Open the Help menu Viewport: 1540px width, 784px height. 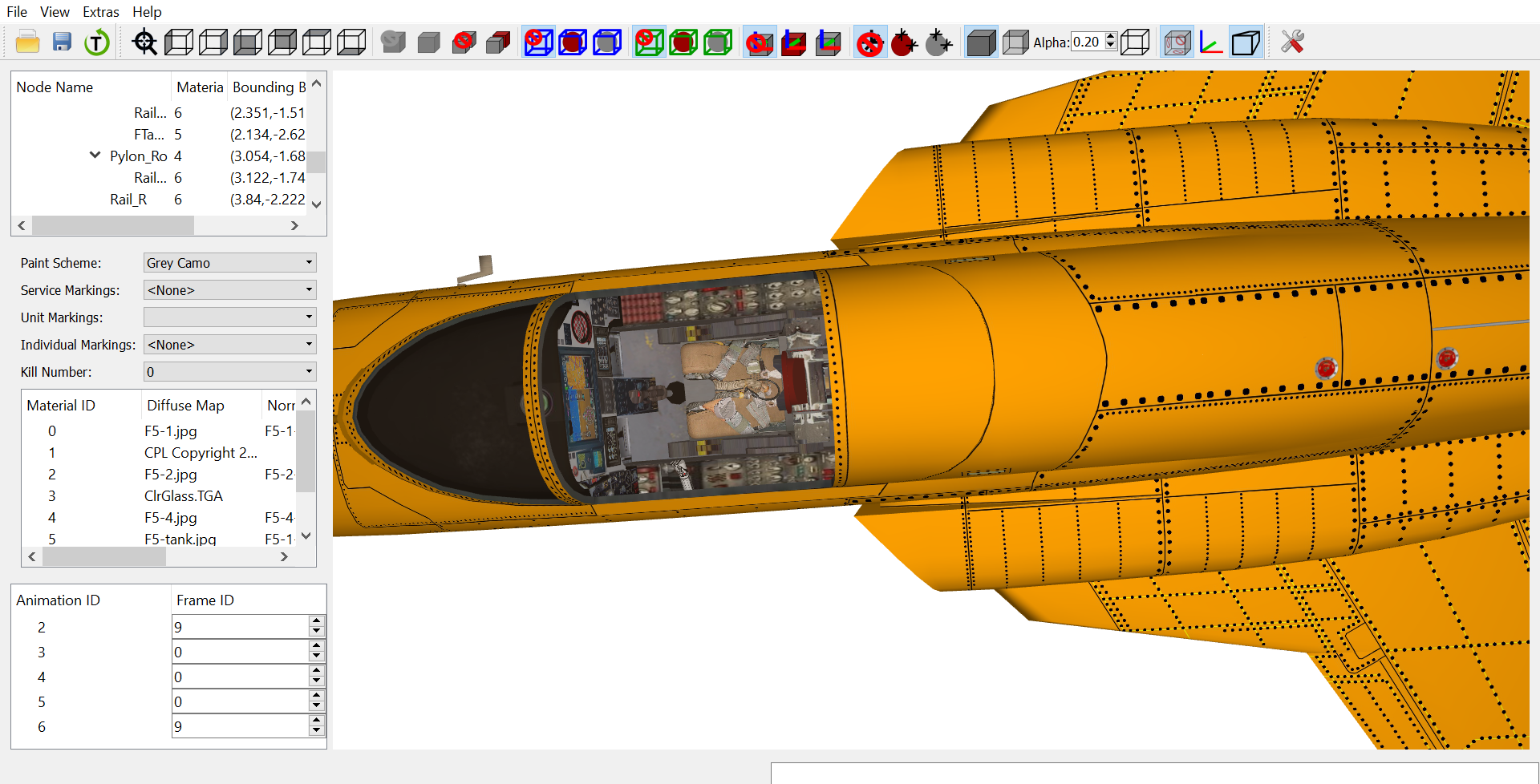[x=147, y=12]
